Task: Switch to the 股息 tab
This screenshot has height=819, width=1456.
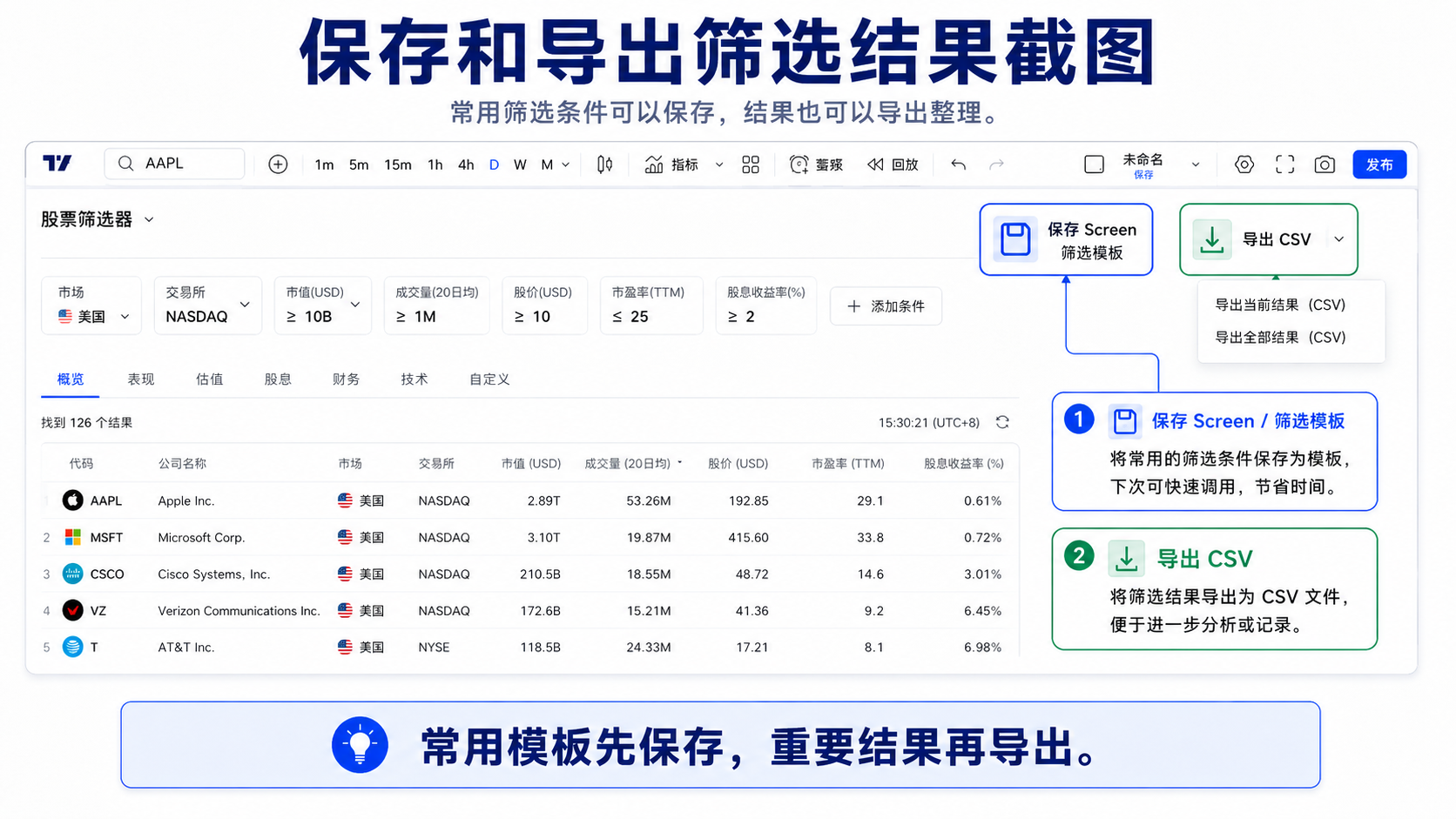Action: tap(278, 379)
